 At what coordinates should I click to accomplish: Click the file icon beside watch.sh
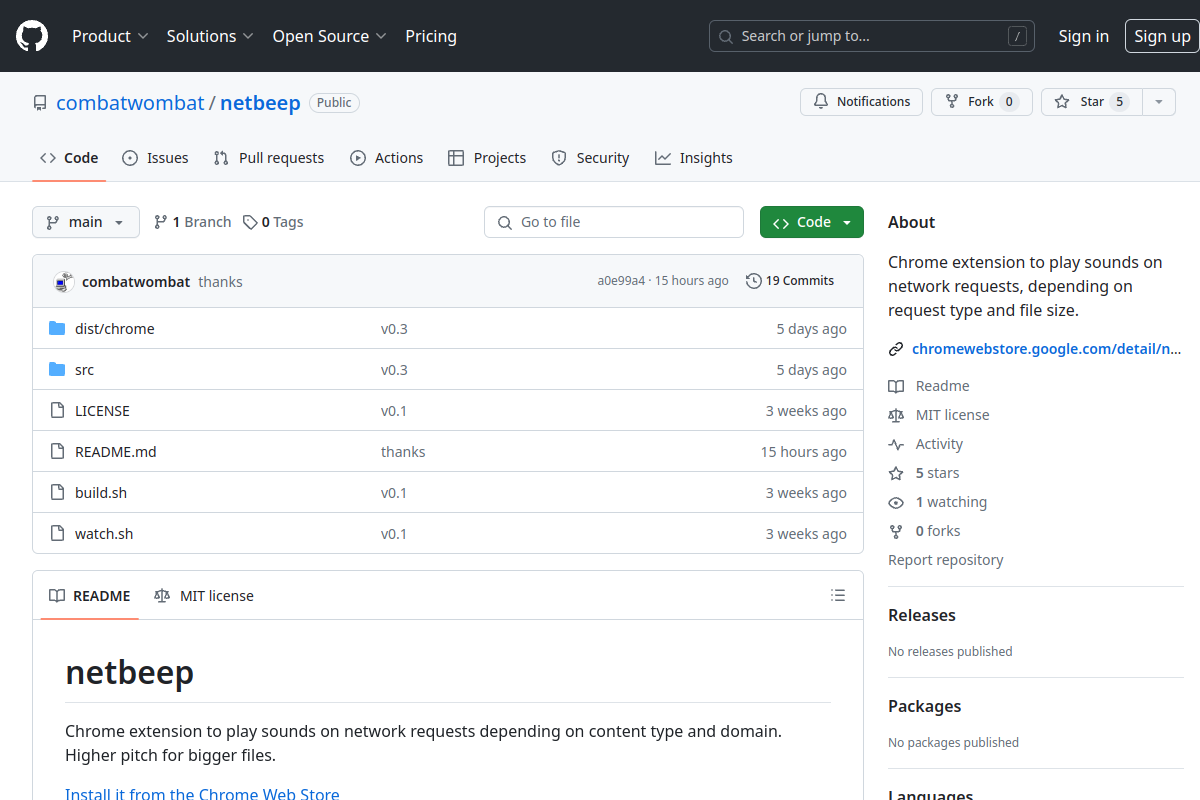tap(57, 534)
